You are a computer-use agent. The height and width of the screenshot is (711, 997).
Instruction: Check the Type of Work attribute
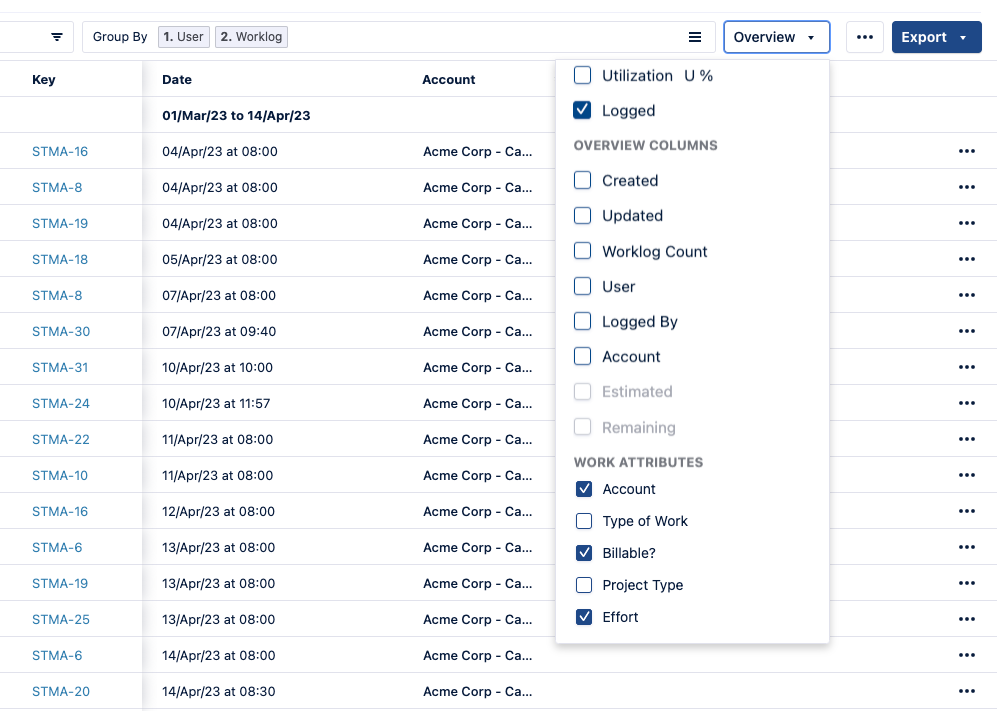[x=584, y=521]
